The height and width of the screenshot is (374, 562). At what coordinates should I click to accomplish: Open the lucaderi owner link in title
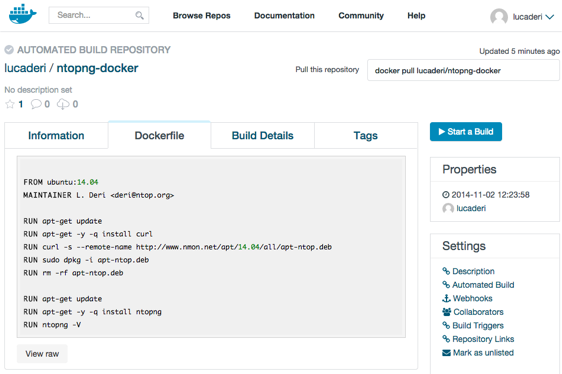(25, 68)
